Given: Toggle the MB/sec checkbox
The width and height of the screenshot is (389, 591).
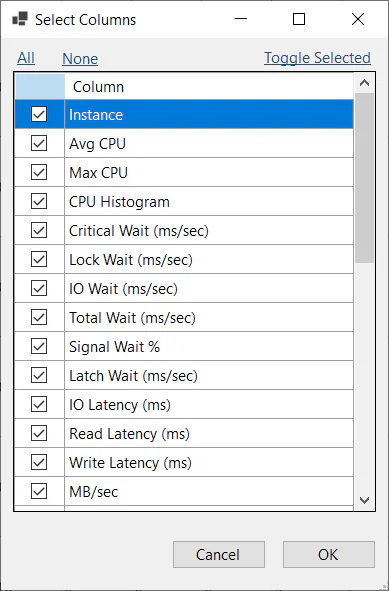Looking at the screenshot, I should [x=39, y=491].
